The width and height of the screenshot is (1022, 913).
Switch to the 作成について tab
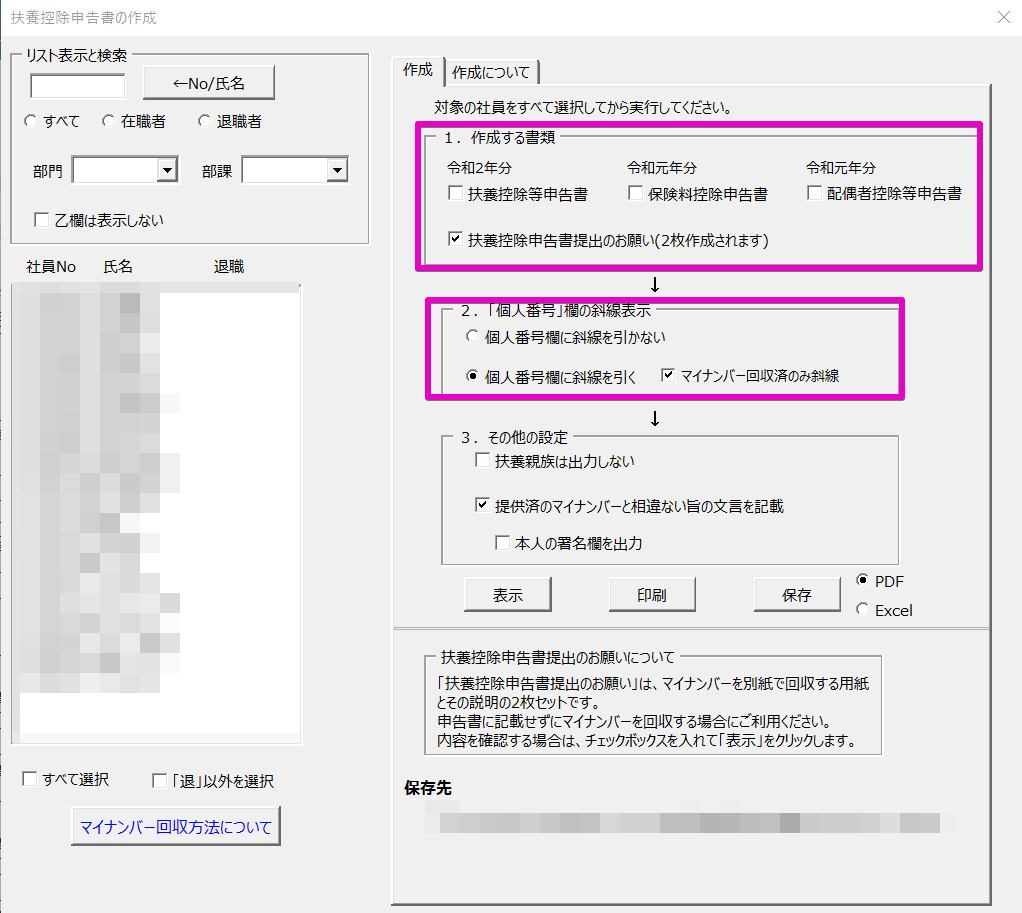(x=491, y=72)
